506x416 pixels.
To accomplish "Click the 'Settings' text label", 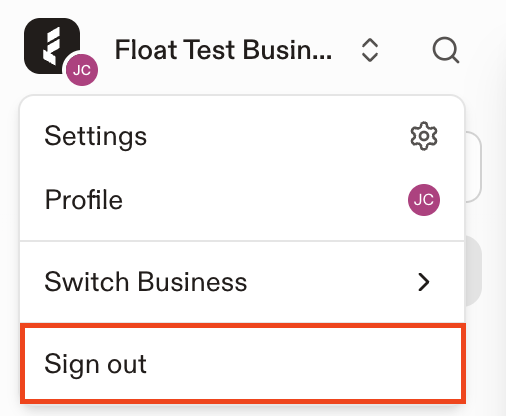I will coord(95,137).
